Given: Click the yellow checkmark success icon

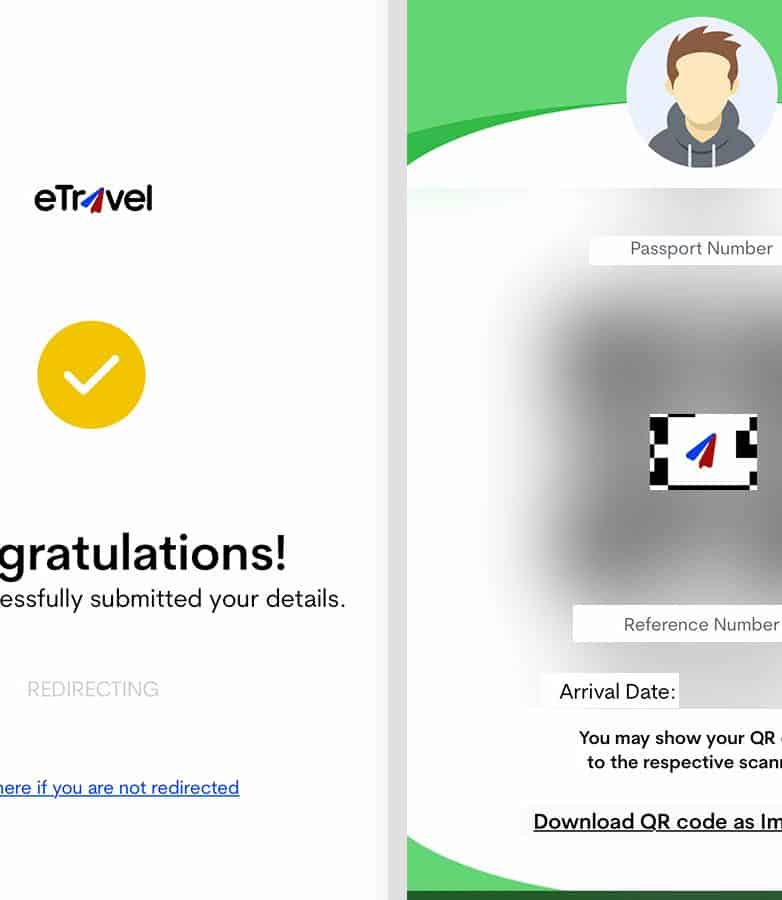Looking at the screenshot, I should [91, 375].
